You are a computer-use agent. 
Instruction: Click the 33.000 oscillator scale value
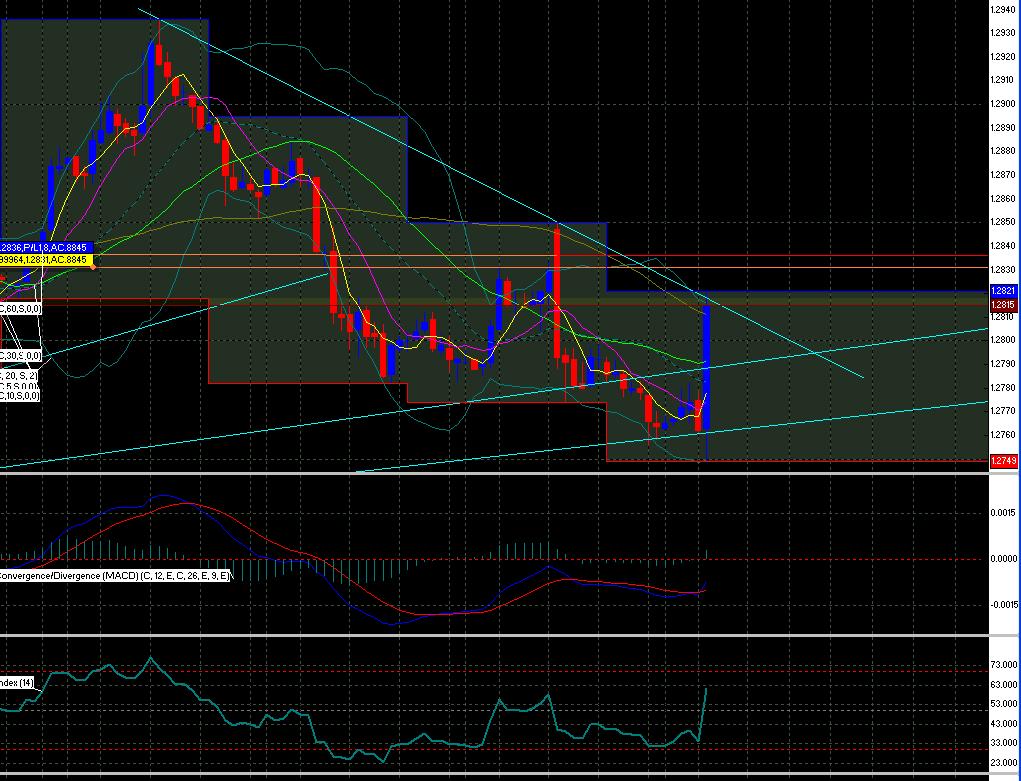pos(1003,743)
